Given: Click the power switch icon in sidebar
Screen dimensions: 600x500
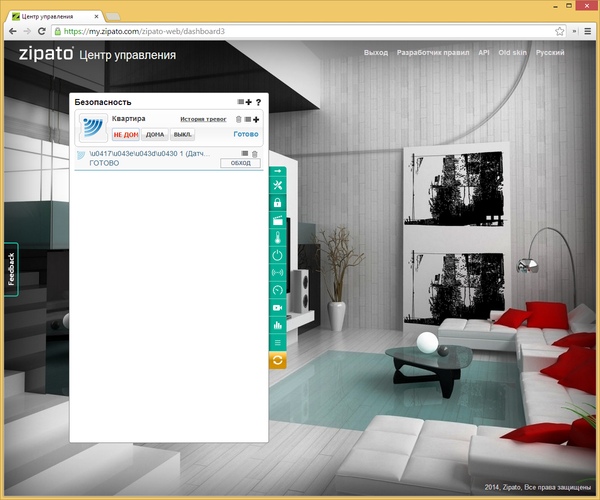Looking at the screenshot, I should tap(278, 255).
